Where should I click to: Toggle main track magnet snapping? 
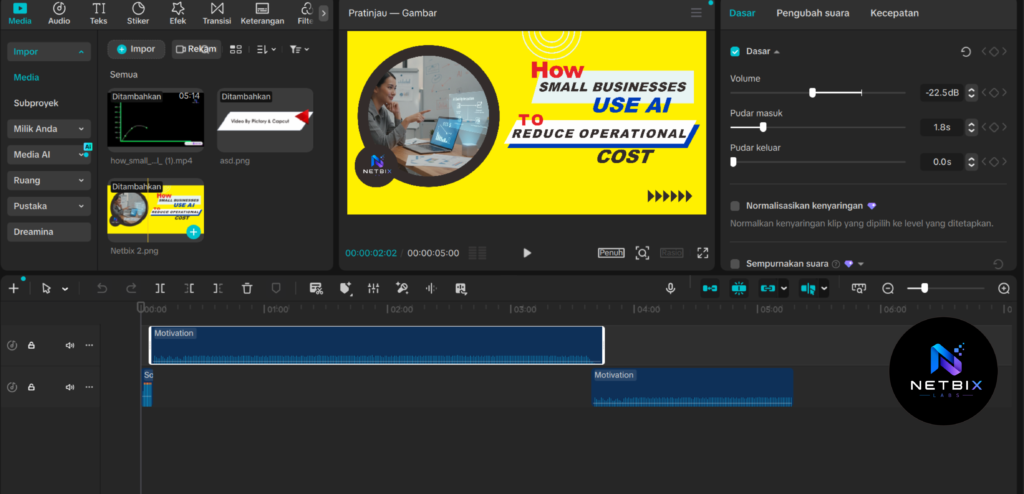pyautogui.click(x=710, y=288)
